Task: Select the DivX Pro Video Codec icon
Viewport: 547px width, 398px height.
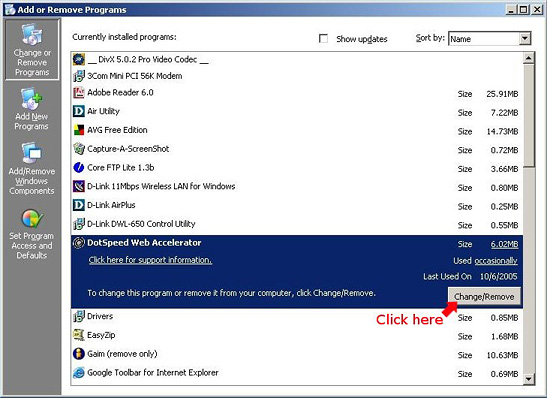Action: pyautogui.click(x=79, y=60)
